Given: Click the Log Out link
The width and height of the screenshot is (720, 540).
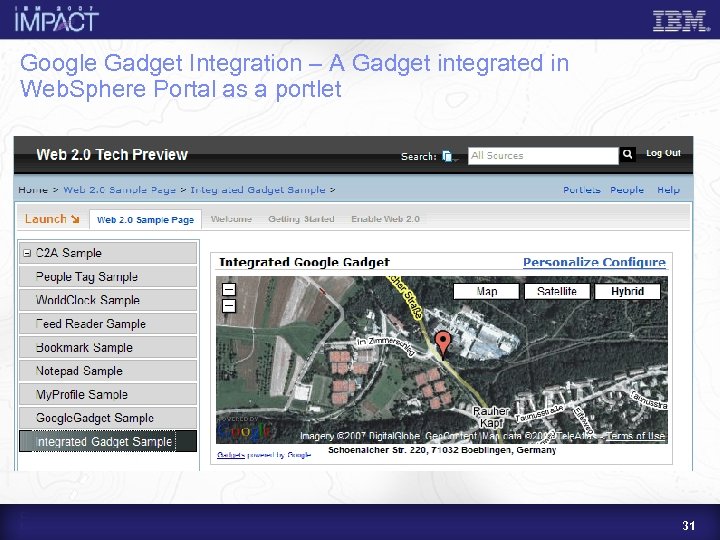Looking at the screenshot, I should click(663, 153).
